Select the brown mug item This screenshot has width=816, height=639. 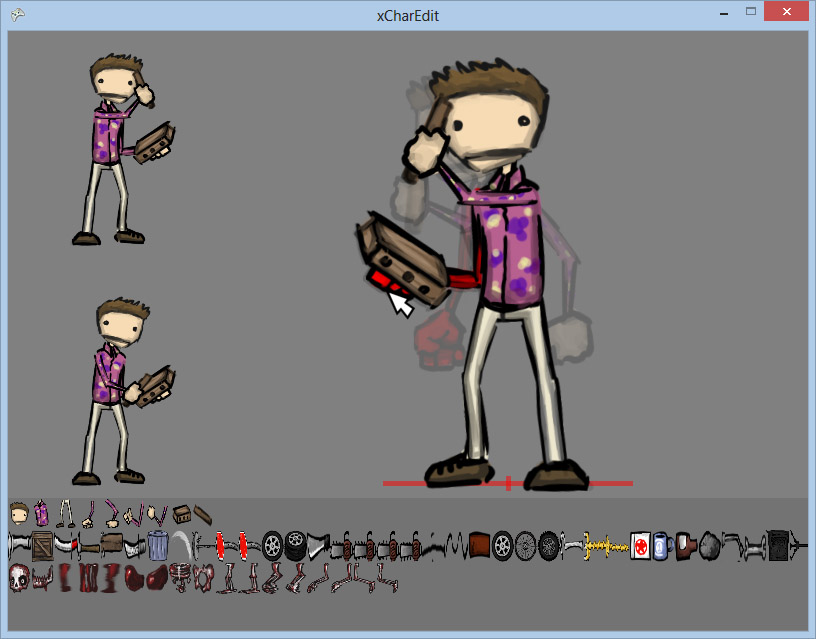tap(686, 546)
